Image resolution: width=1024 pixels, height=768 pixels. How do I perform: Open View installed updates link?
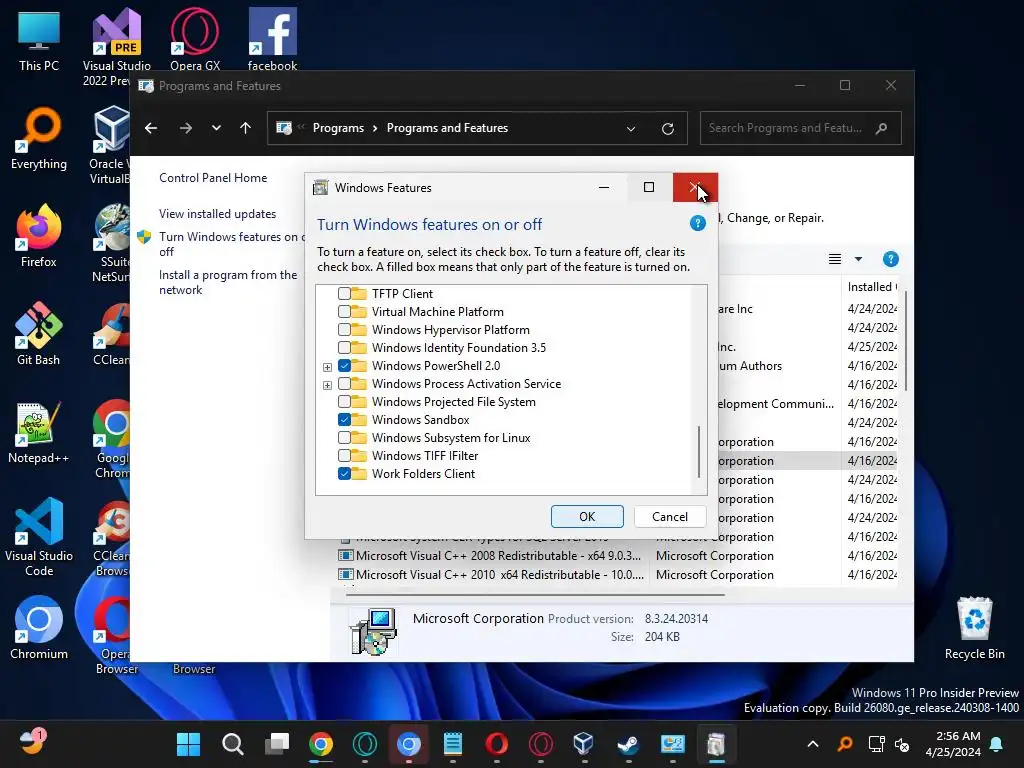click(x=217, y=214)
